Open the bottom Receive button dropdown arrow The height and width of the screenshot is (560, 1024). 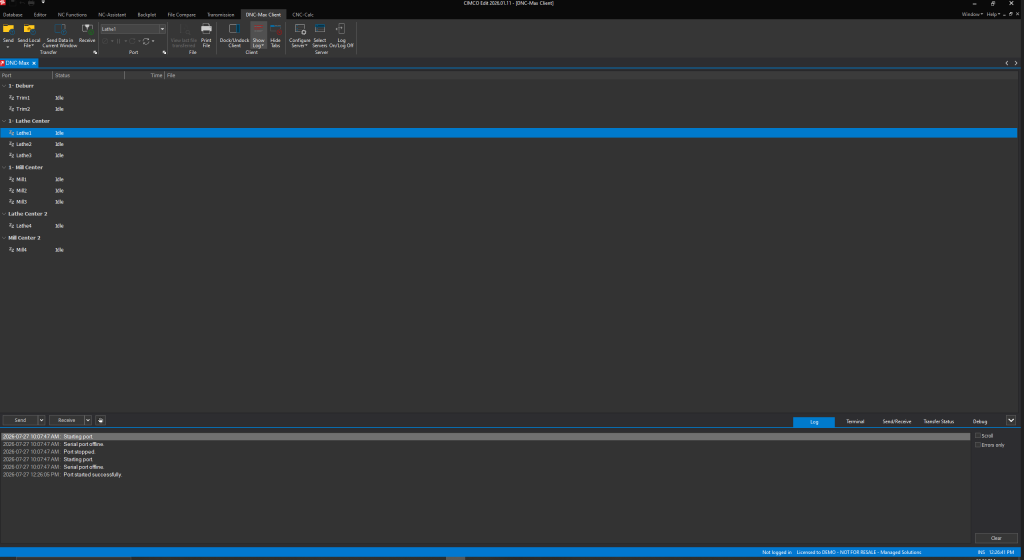point(88,420)
